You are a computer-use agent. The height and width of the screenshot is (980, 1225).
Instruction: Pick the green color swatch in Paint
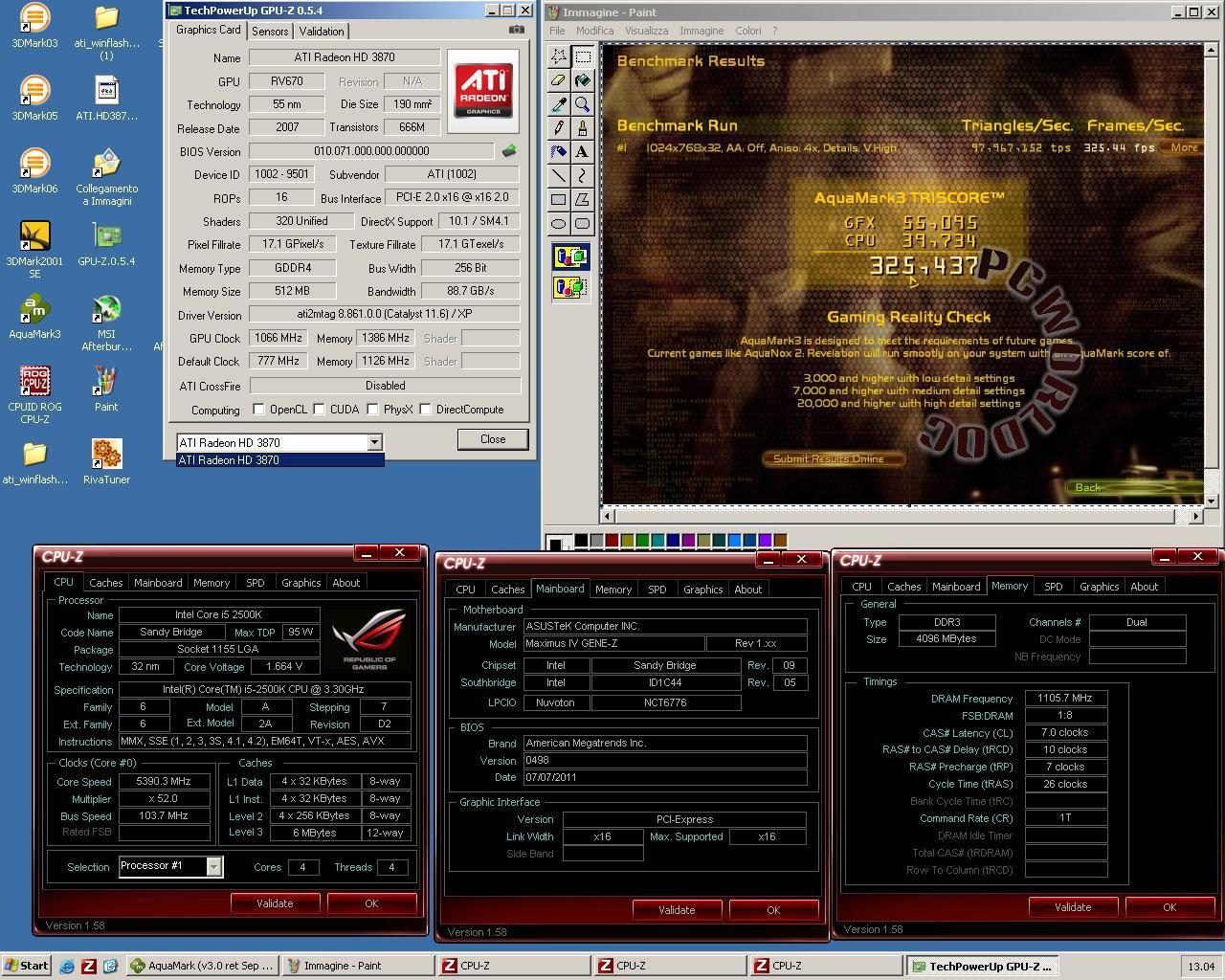pyautogui.click(x=642, y=541)
